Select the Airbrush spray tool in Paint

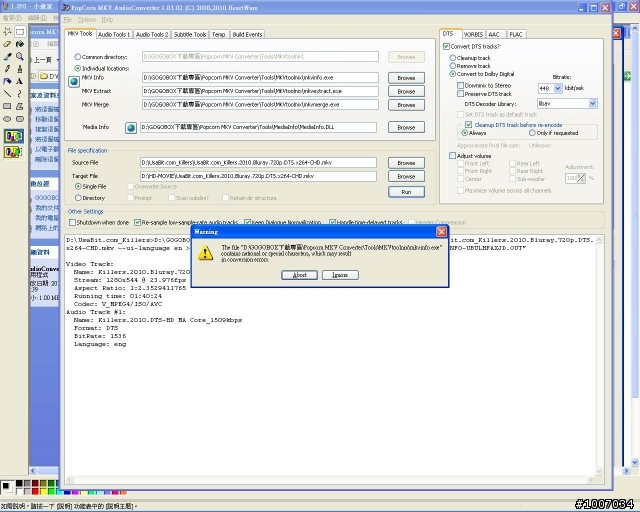[7, 81]
